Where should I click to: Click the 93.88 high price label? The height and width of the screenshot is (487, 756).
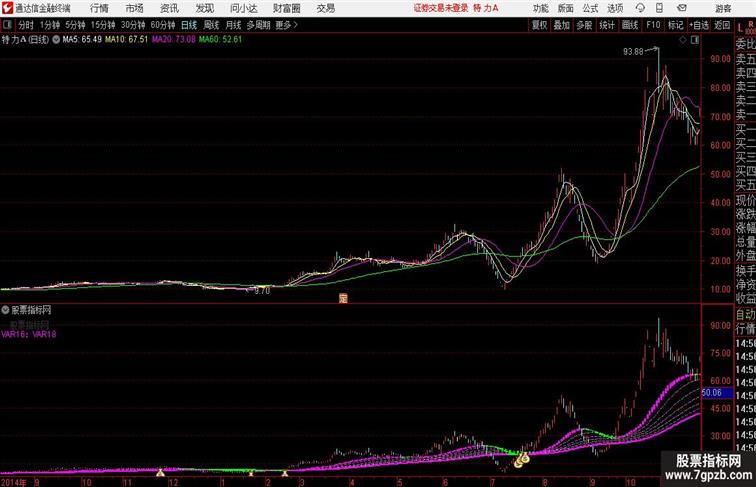pyautogui.click(x=633, y=51)
